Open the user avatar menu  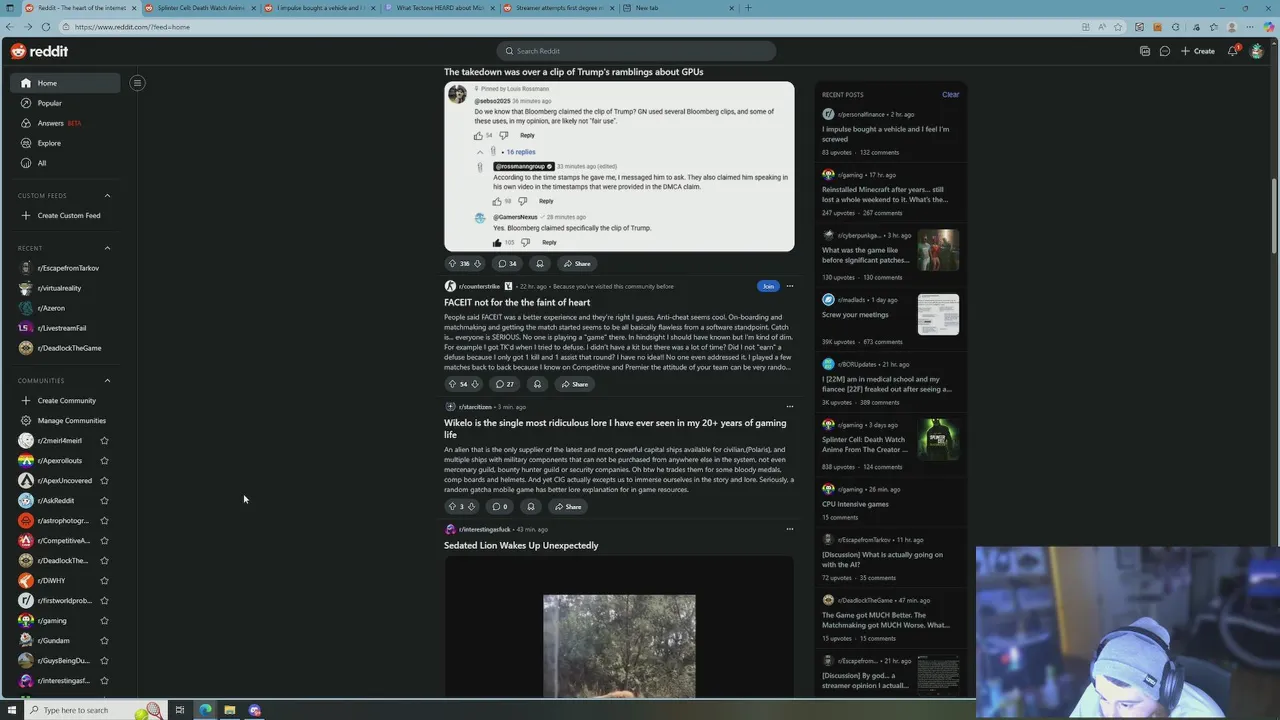click(1257, 51)
